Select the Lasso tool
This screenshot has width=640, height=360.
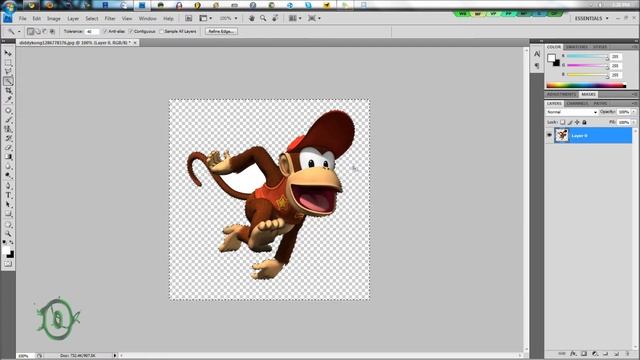point(8,72)
